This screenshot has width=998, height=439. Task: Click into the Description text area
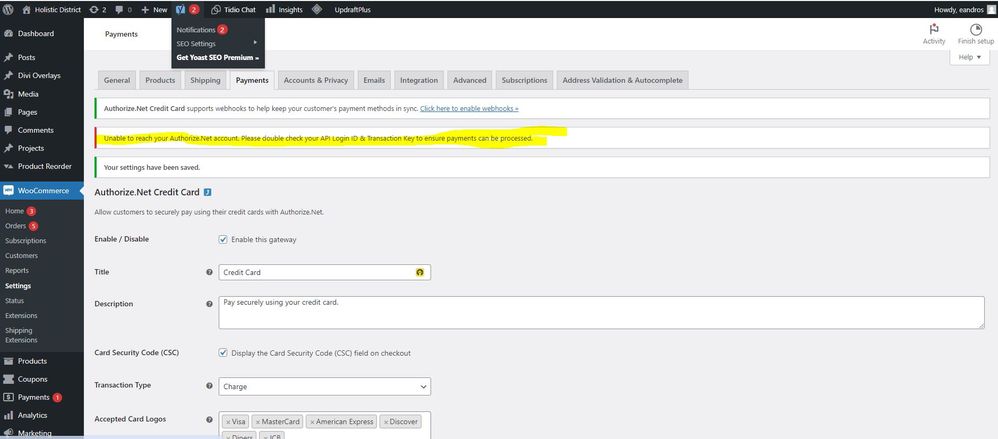[x=600, y=312]
